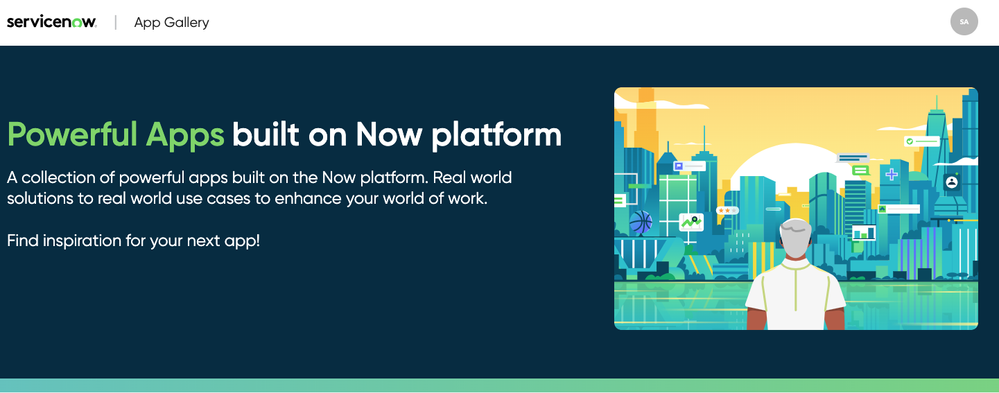Open the App Gallery title link
999x393 pixels.
171,22
